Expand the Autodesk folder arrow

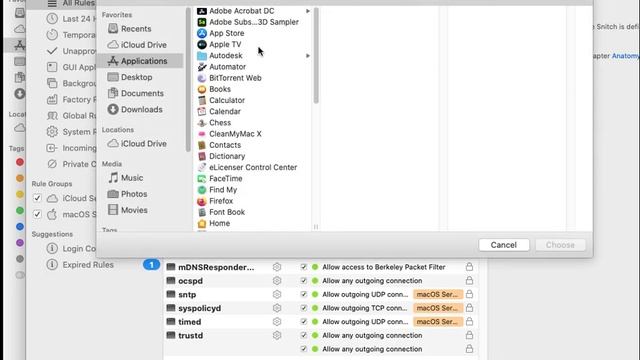coord(308,56)
